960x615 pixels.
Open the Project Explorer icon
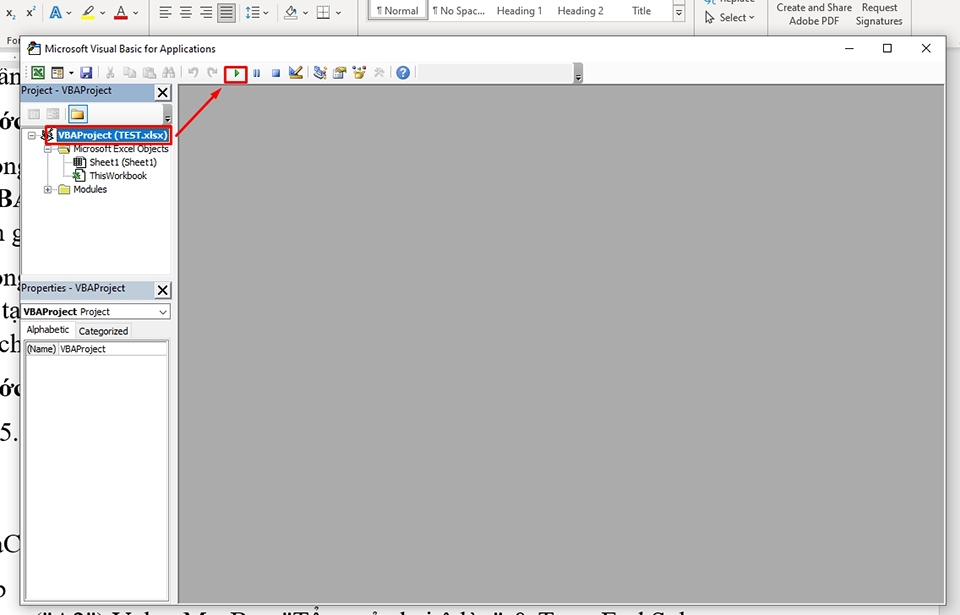[x=320, y=73]
